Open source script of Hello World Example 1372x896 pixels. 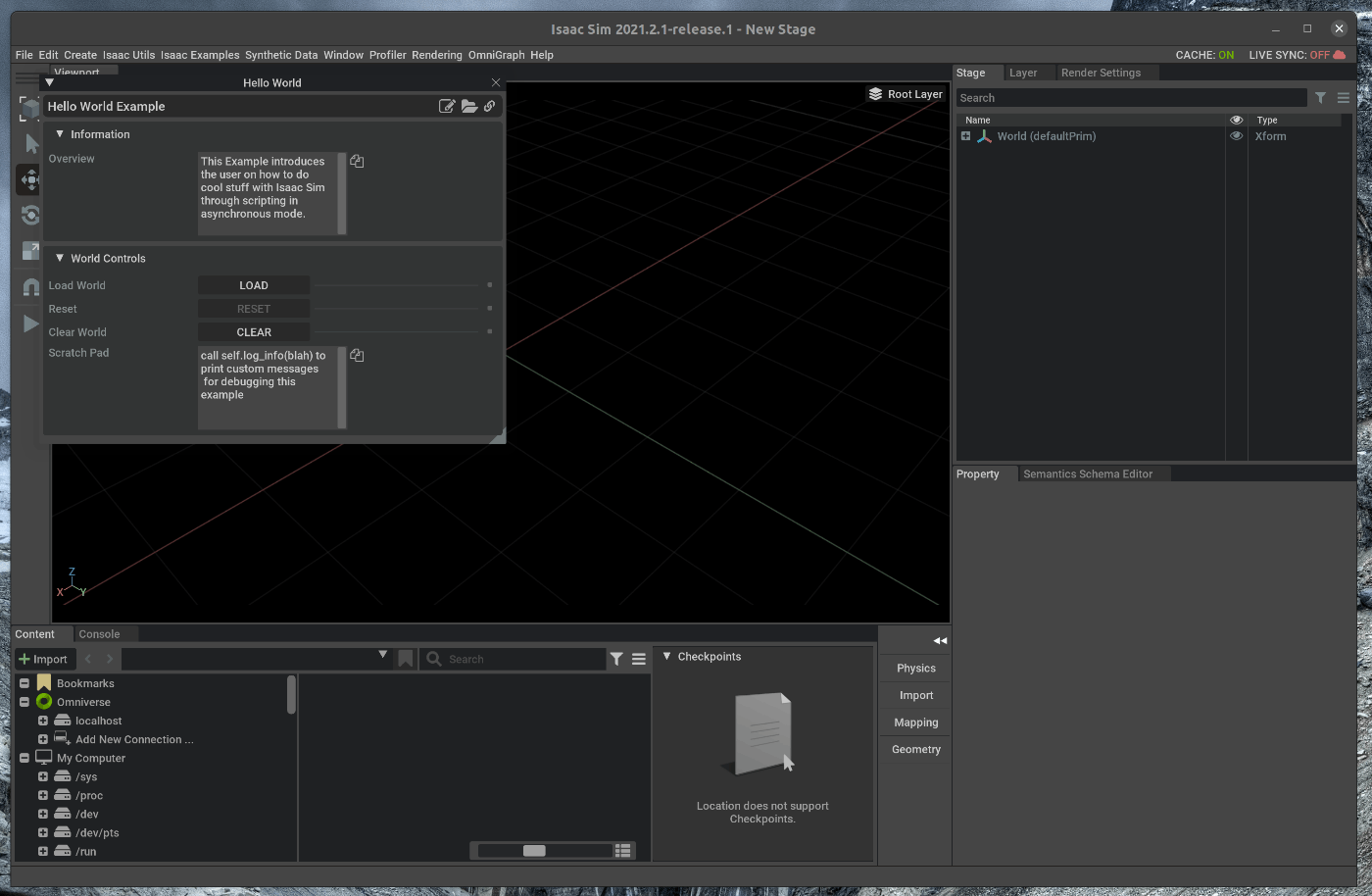point(447,106)
